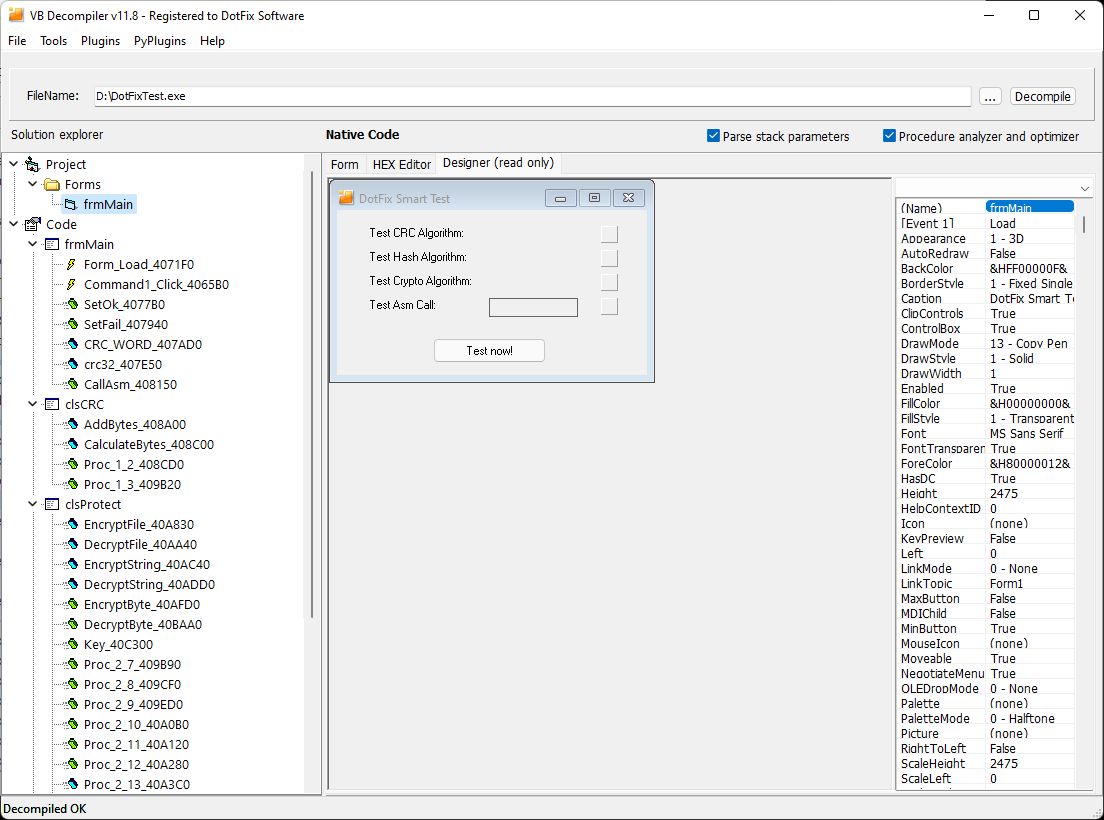Open the properties object dropdown
This screenshot has height=820, width=1104.
pos(1084,189)
